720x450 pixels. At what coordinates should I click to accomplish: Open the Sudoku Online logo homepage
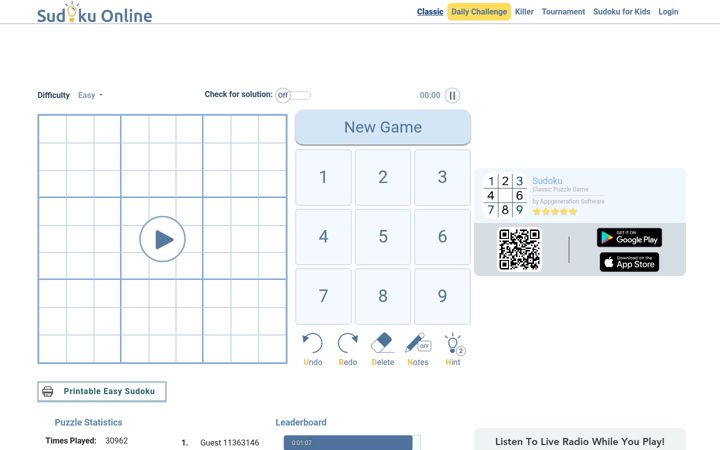point(95,13)
